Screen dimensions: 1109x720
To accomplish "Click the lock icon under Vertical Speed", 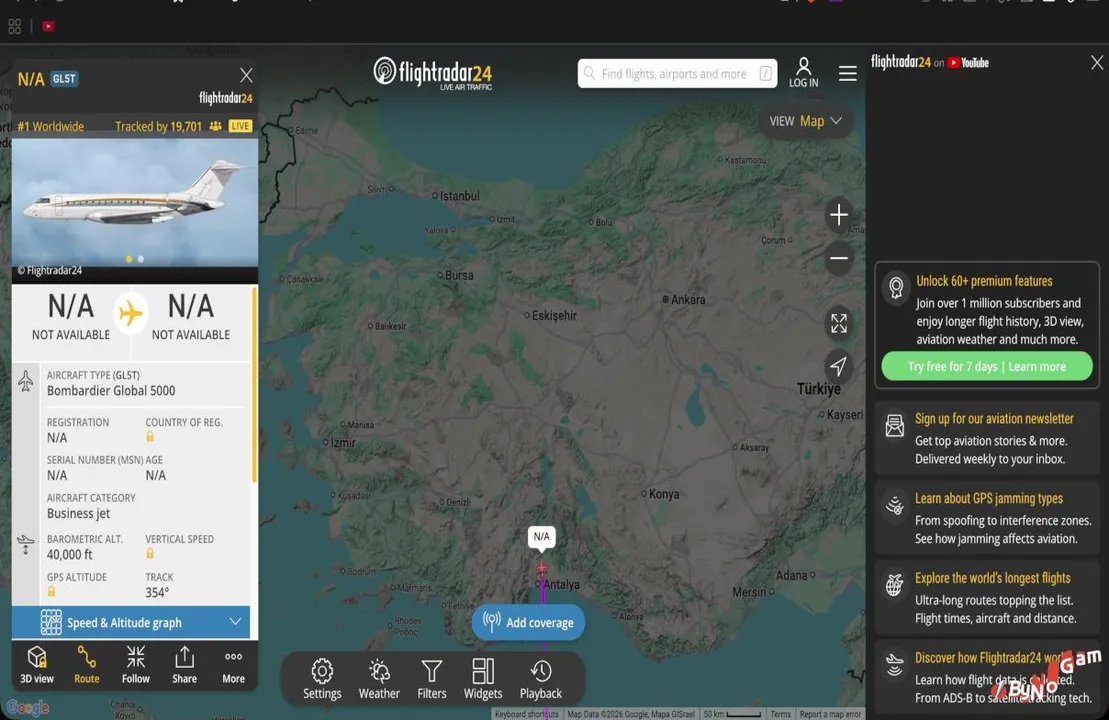I will pos(150,554).
